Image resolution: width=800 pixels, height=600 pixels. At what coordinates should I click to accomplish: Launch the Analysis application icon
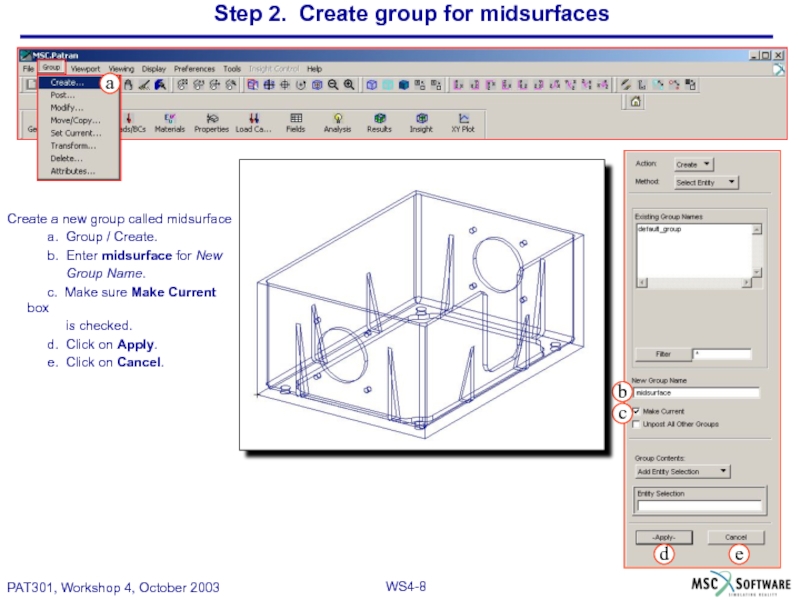[337, 123]
